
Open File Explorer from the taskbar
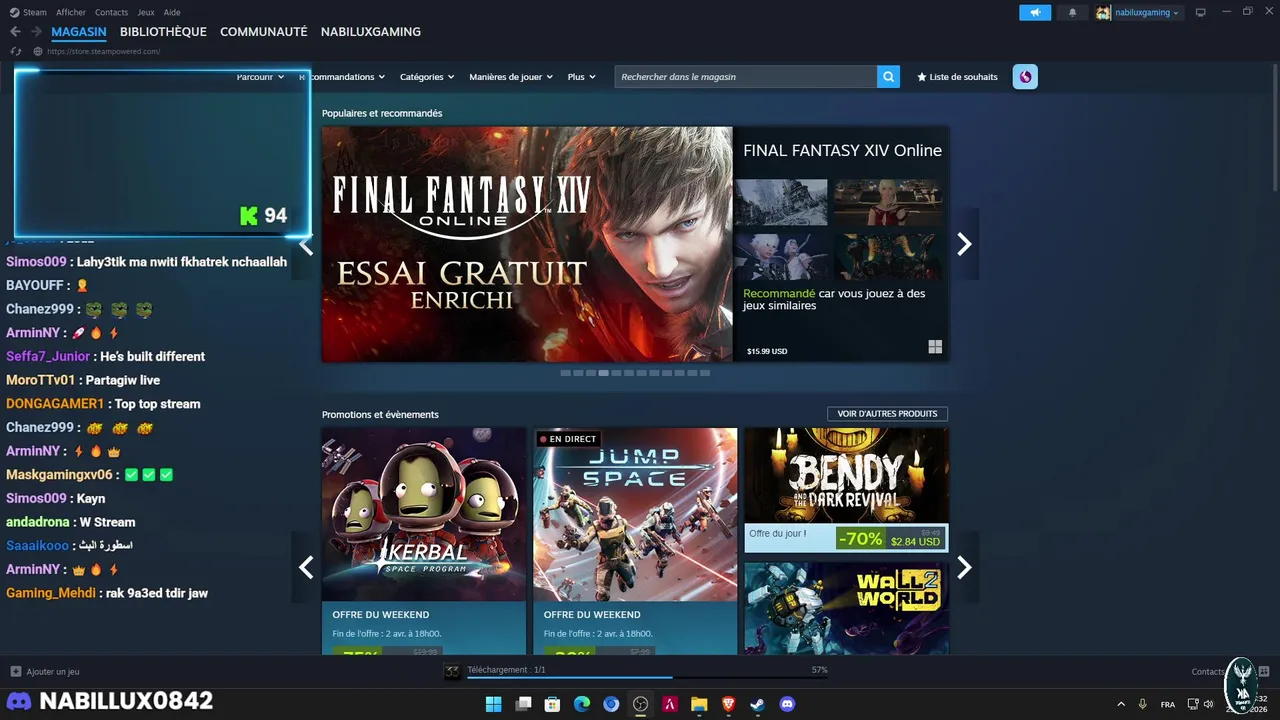(x=699, y=704)
